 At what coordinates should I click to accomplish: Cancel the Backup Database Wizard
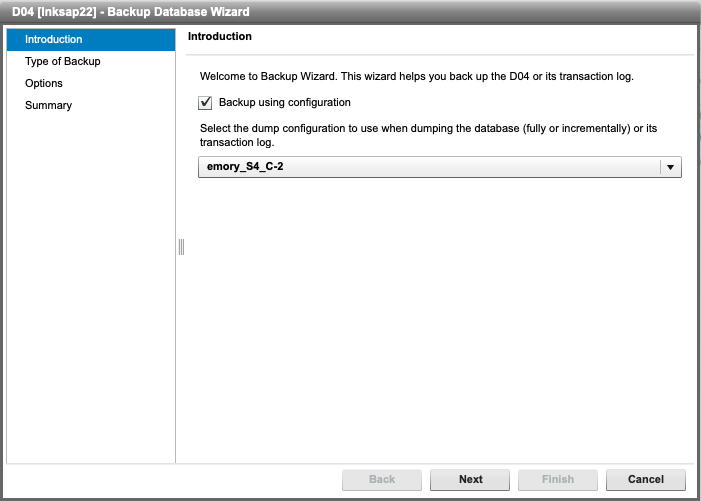[646, 479]
